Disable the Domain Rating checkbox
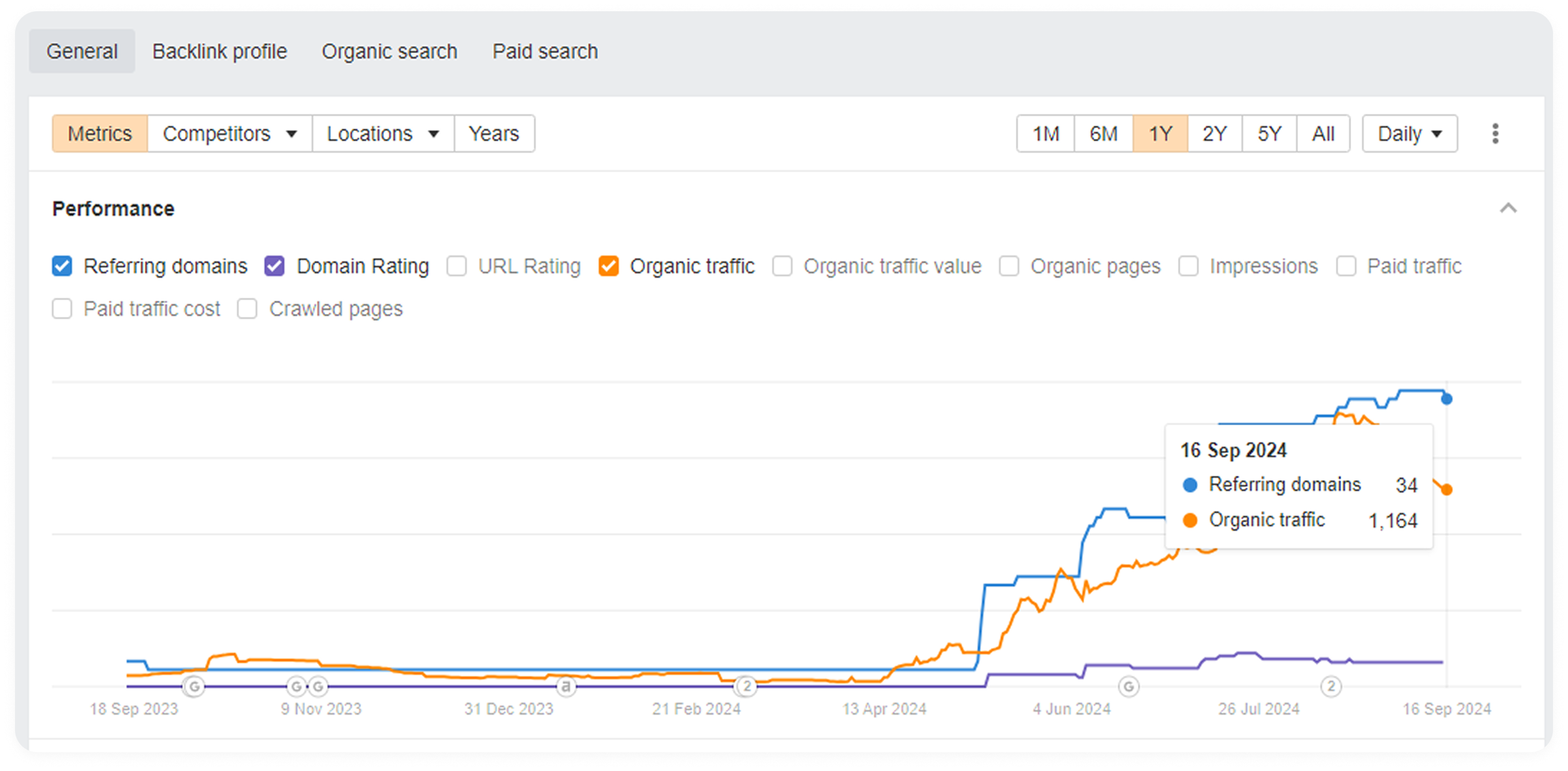The image size is (1568, 771). tap(274, 266)
